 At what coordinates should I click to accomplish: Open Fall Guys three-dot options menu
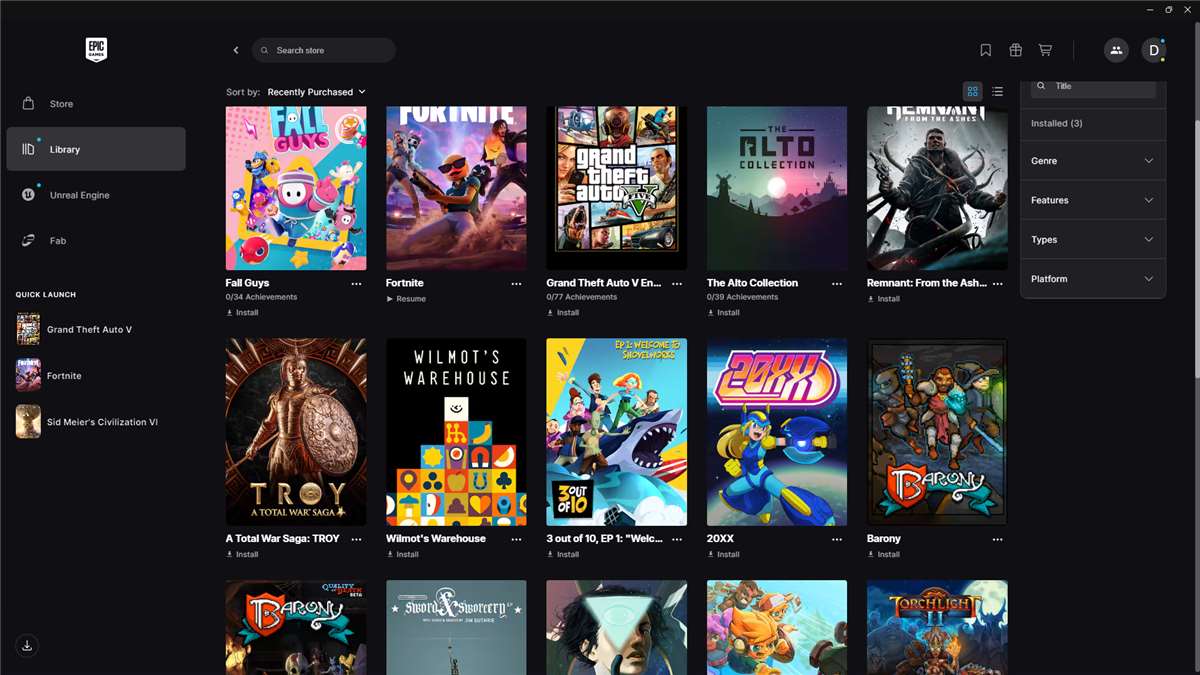(x=356, y=284)
